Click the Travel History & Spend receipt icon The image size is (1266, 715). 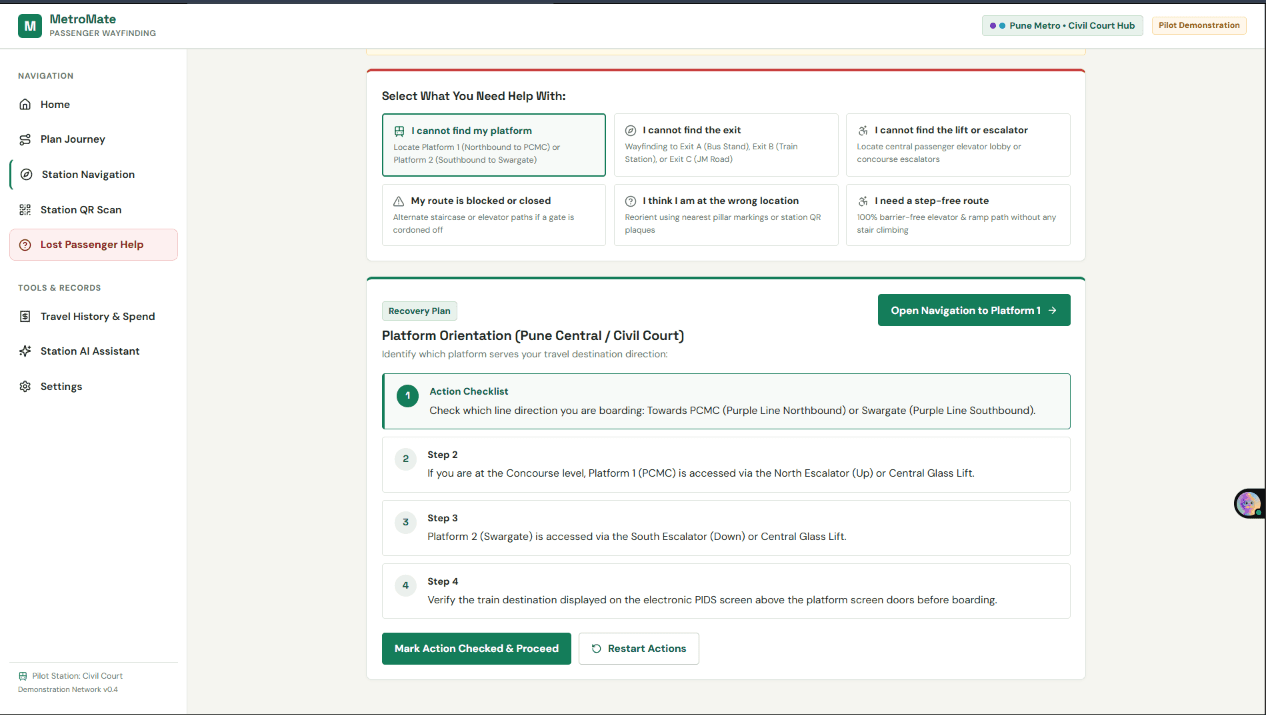tap(26, 316)
